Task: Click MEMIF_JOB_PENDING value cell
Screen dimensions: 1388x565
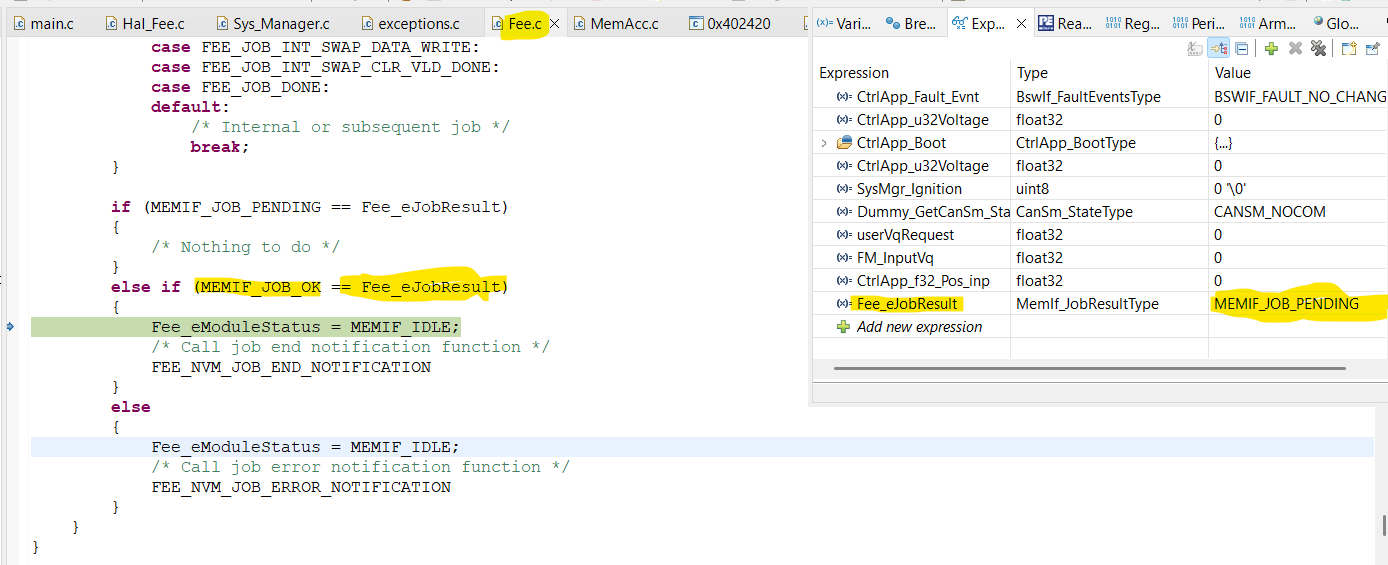Action: (x=1286, y=304)
